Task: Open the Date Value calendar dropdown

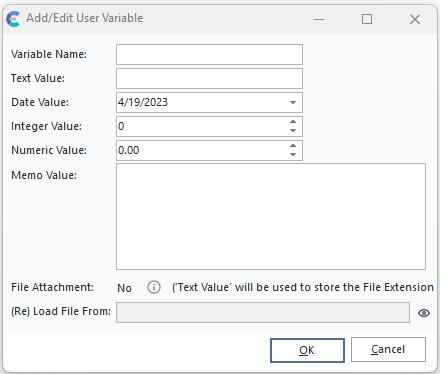Action: [x=293, y=102]
